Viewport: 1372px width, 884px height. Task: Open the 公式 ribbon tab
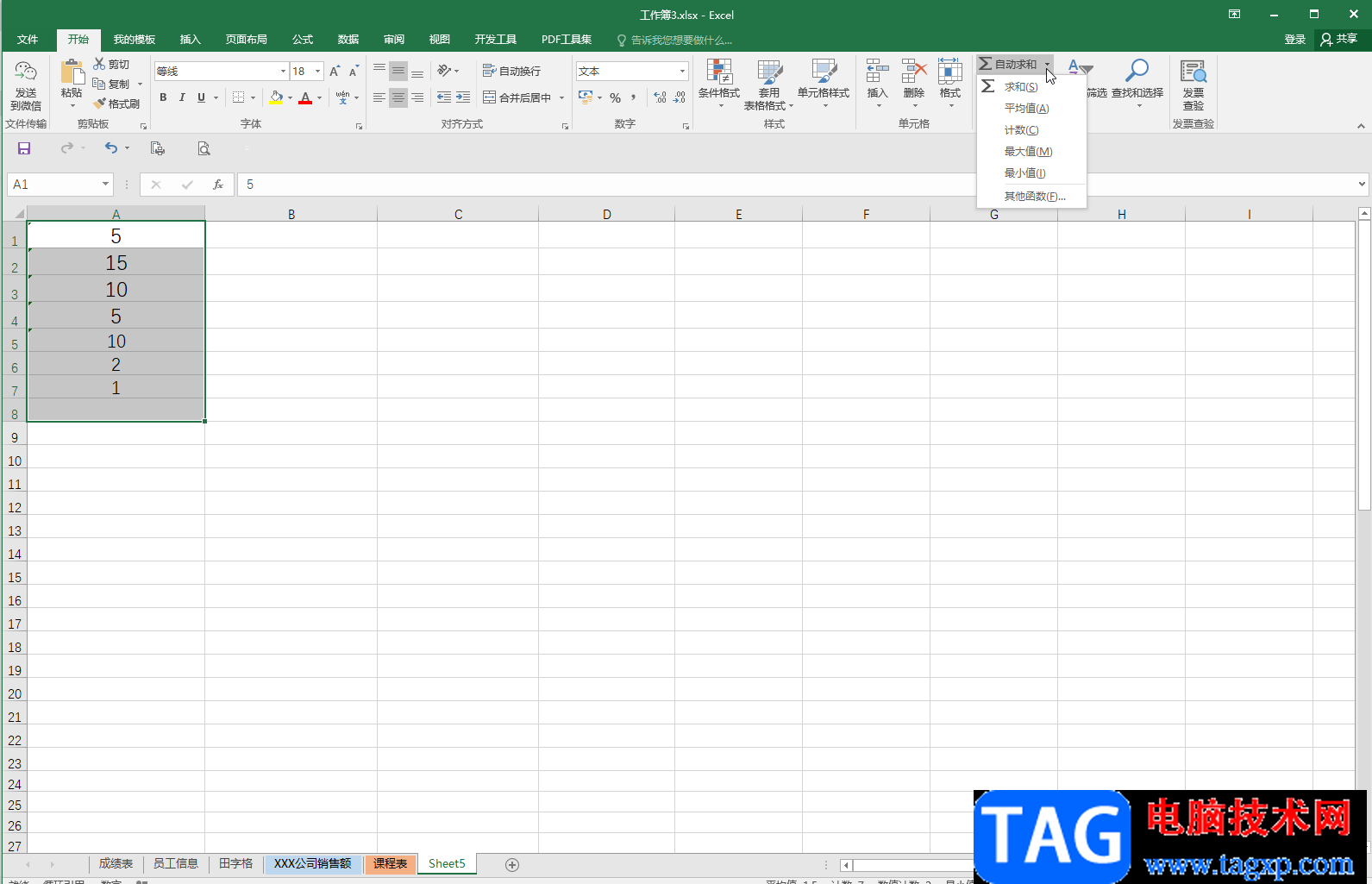pos(303,40)
